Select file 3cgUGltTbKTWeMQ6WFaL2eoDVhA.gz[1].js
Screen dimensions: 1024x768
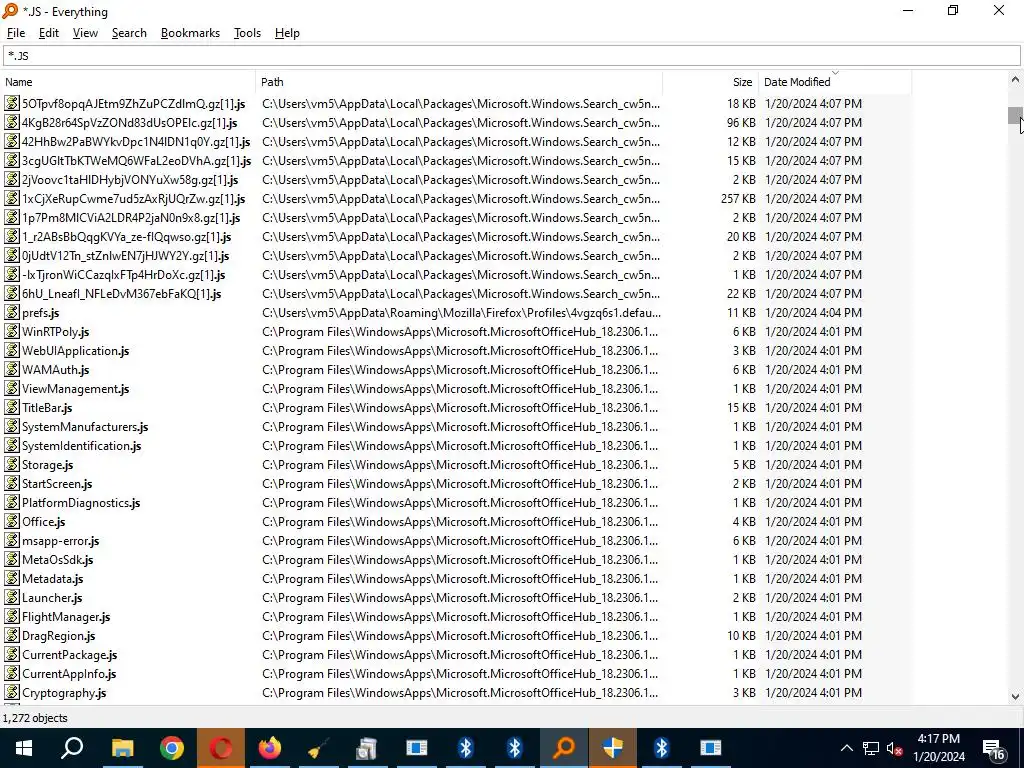[x=136, y=161]
